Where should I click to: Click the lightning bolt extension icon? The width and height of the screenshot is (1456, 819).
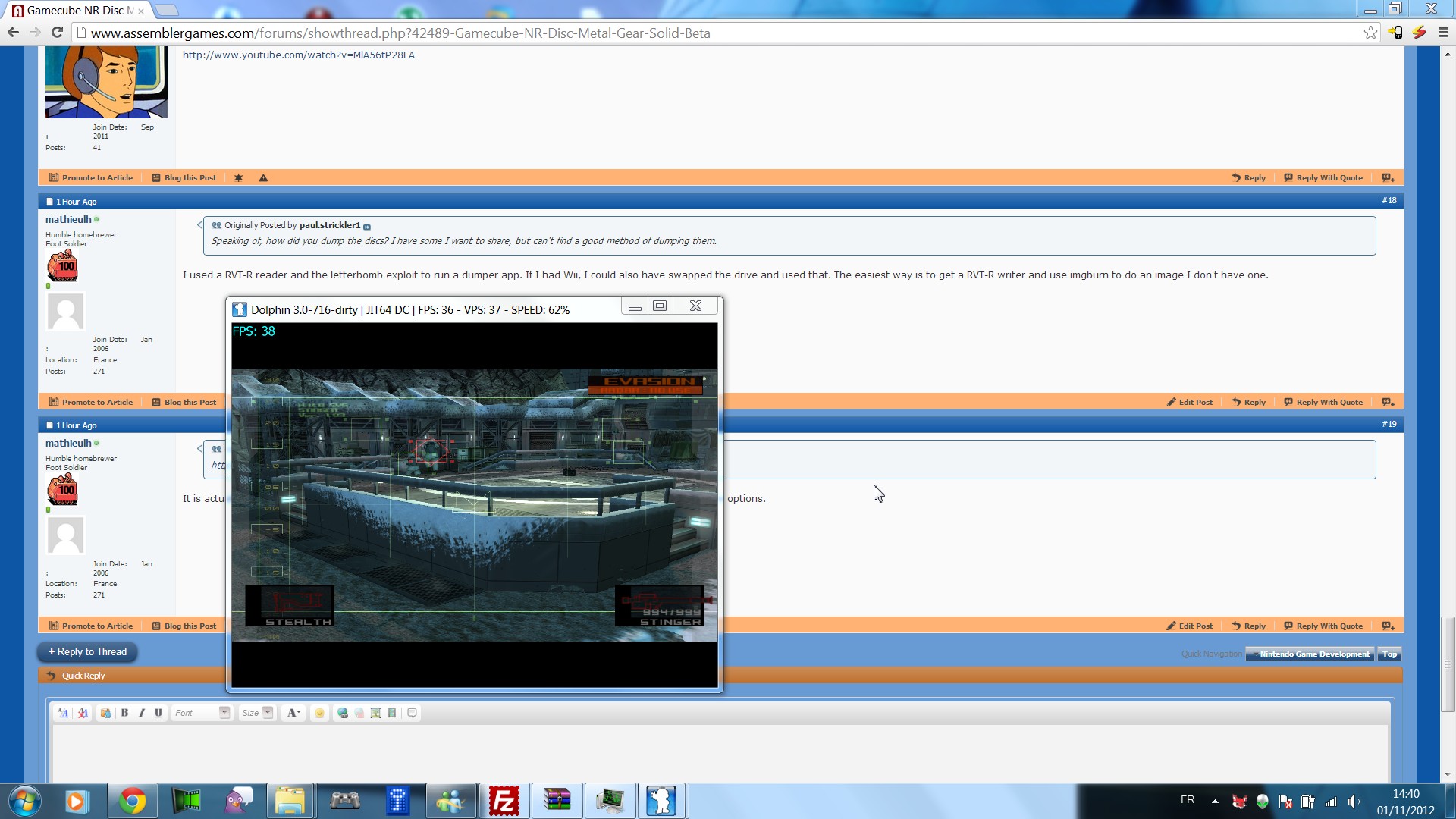(x=1419, y=33)
